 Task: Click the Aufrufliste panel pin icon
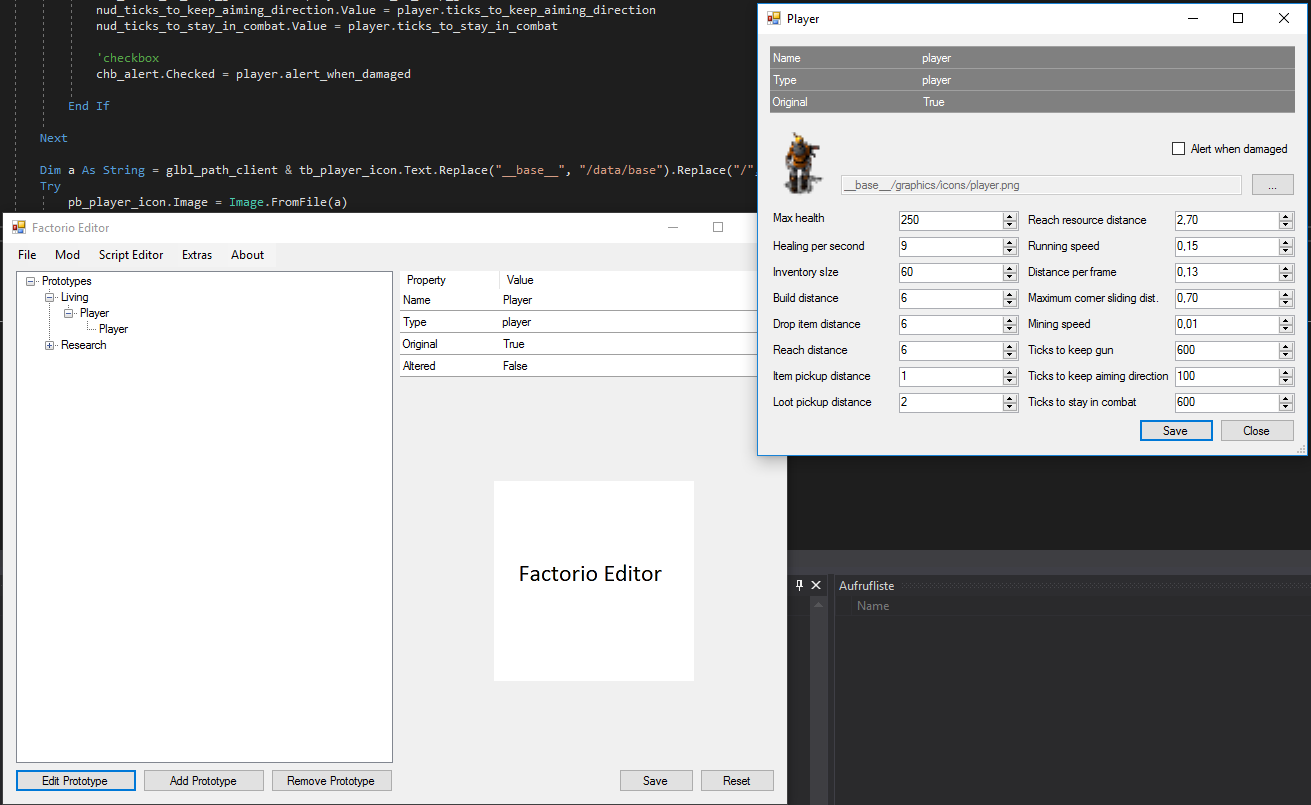[x=799, y=585]
